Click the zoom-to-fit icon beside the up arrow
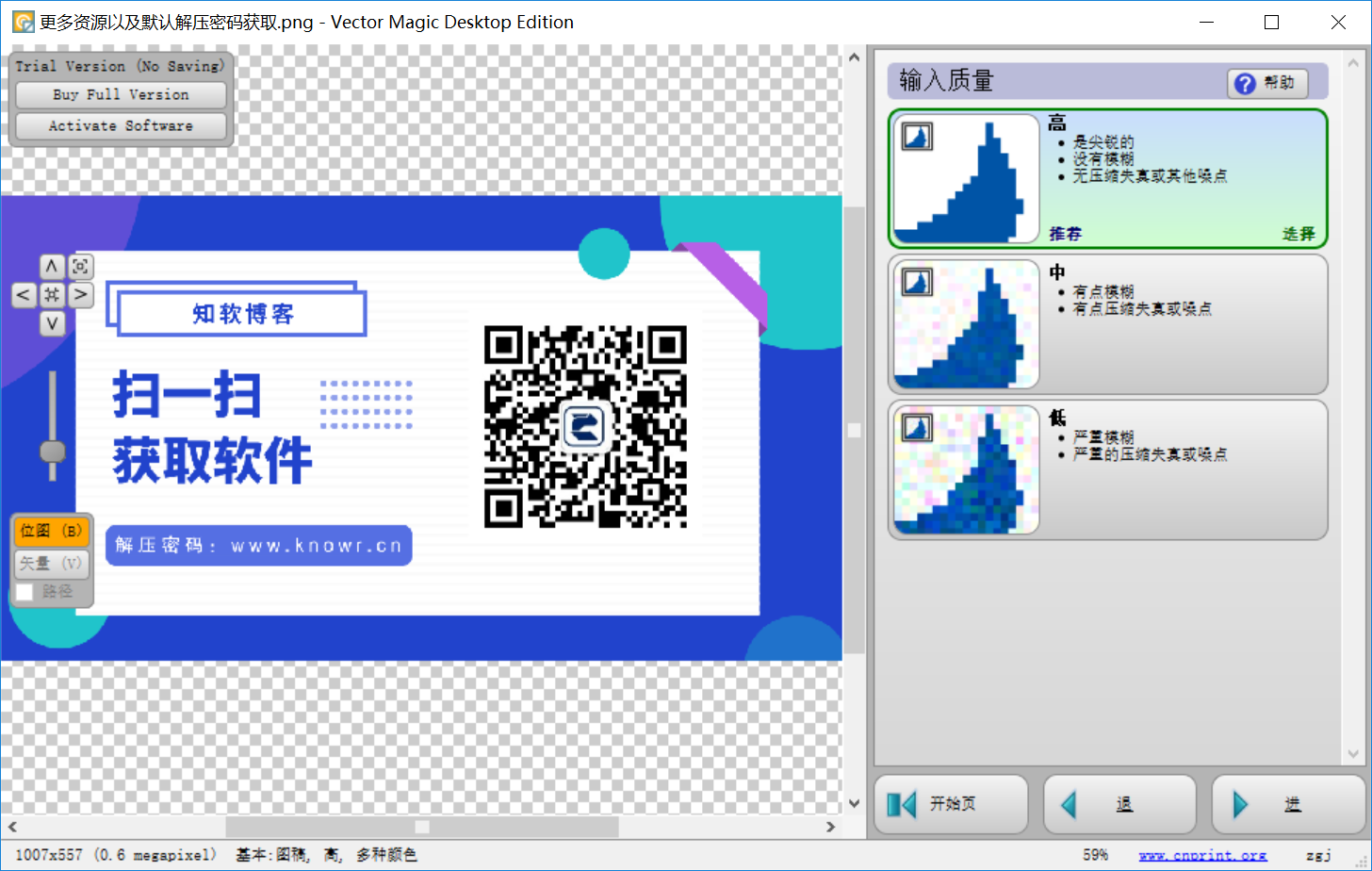 click(81, 266)
